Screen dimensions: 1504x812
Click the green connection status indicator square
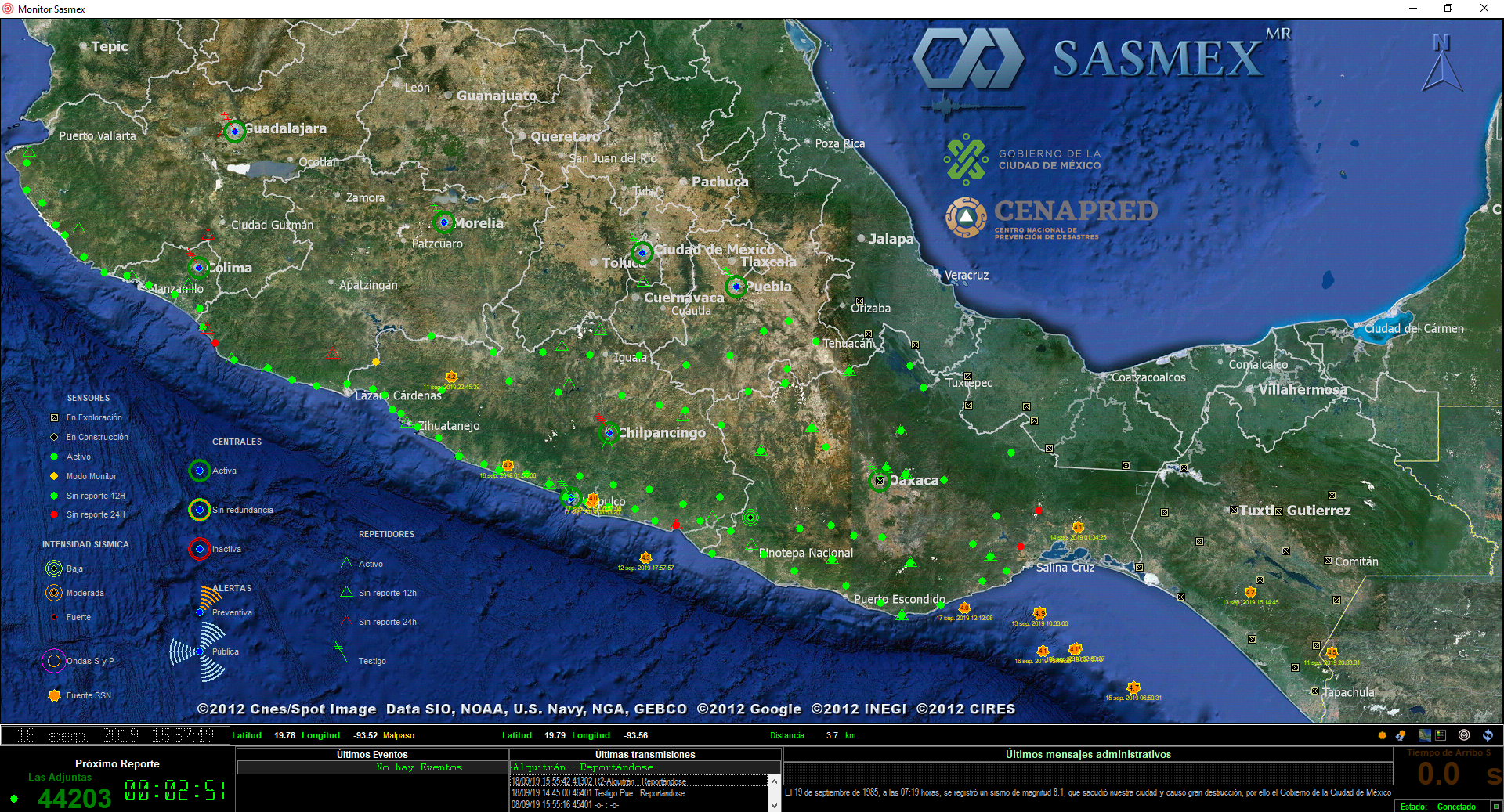[1495, 807]
